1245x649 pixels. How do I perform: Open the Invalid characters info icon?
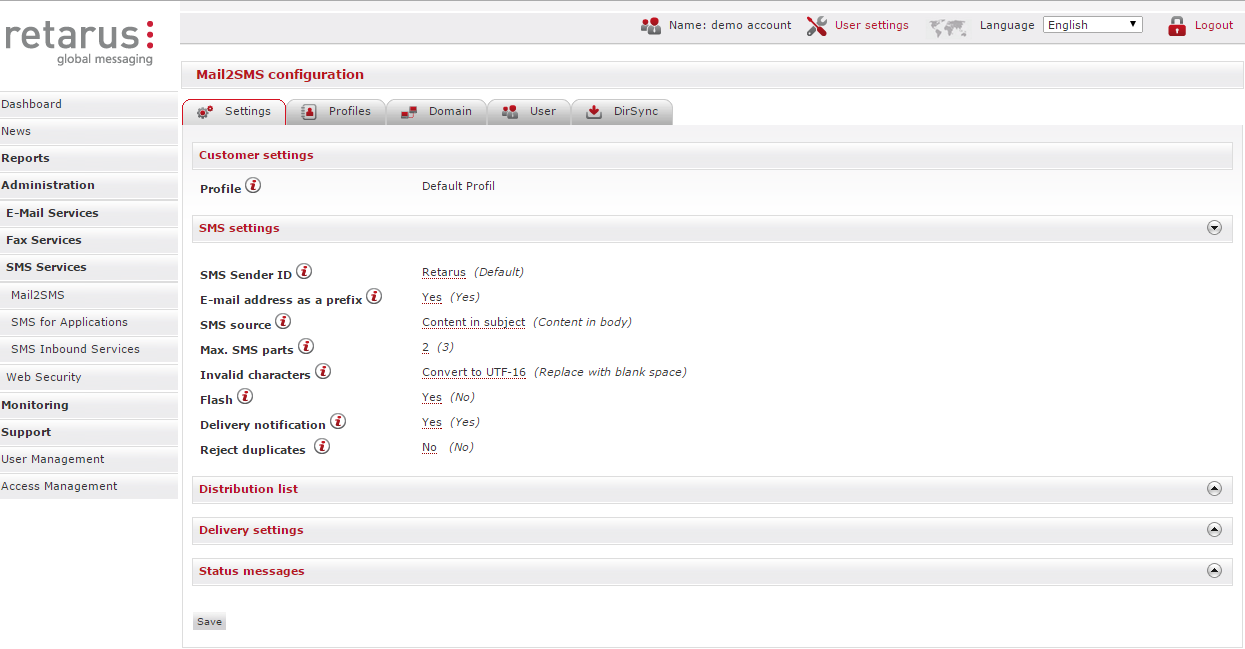coord(323,370)
